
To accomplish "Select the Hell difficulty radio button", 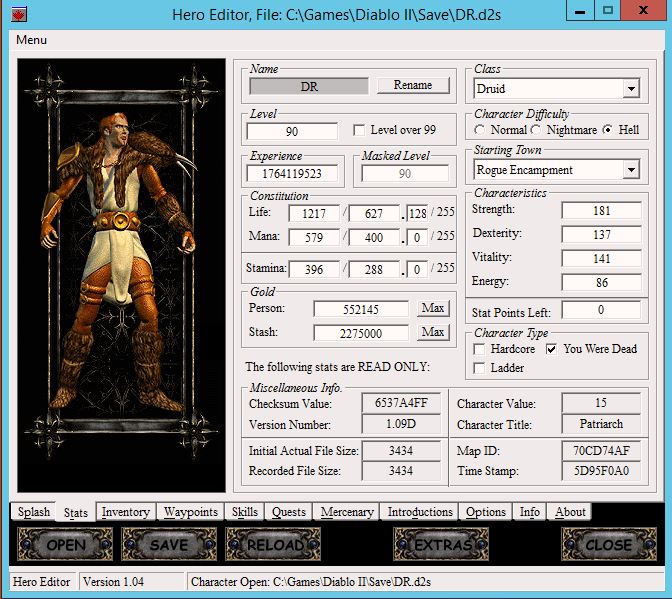I will coord(607,130).
